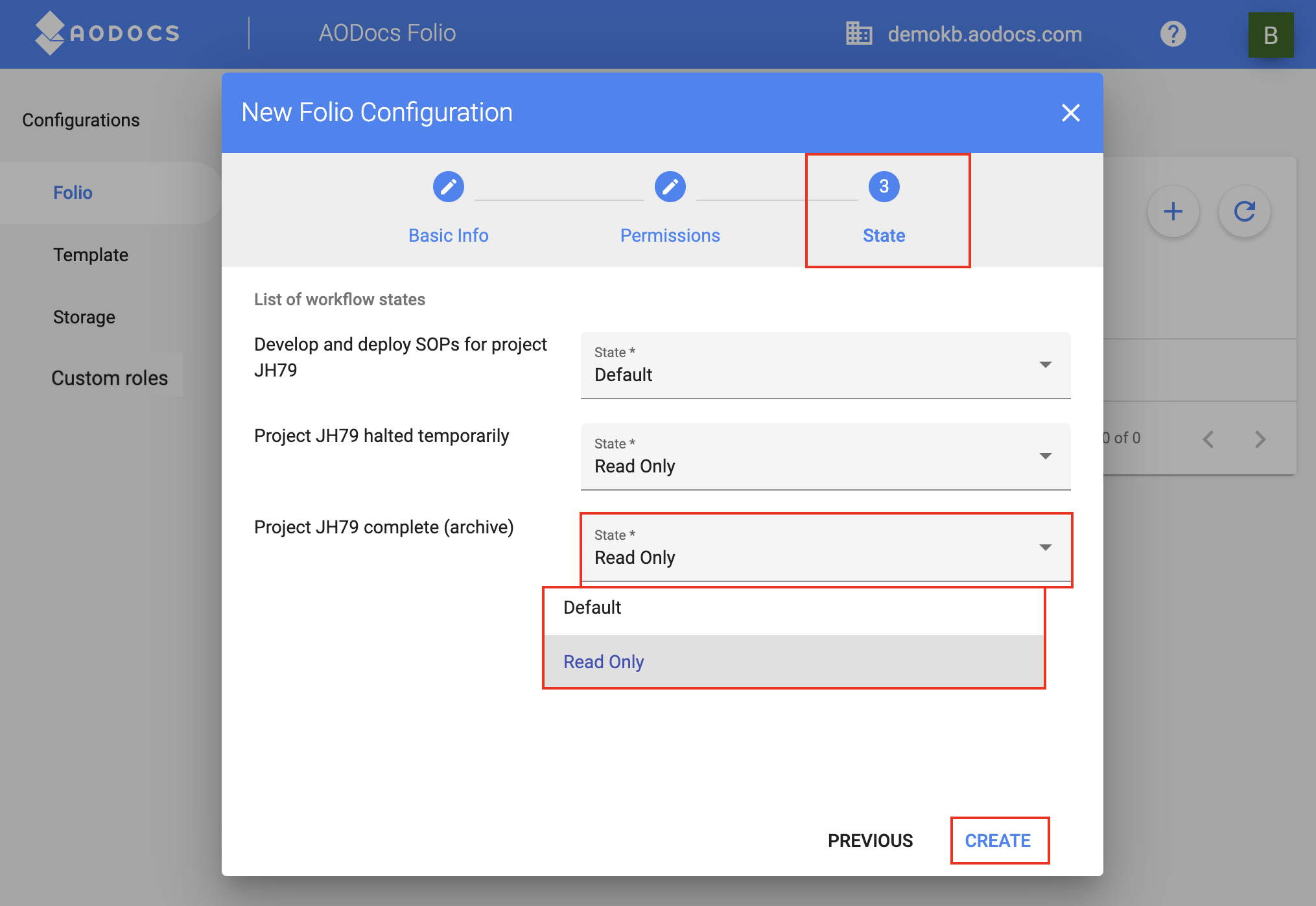
Task: Click the PREVIOUS button
Action: point(870,841)
